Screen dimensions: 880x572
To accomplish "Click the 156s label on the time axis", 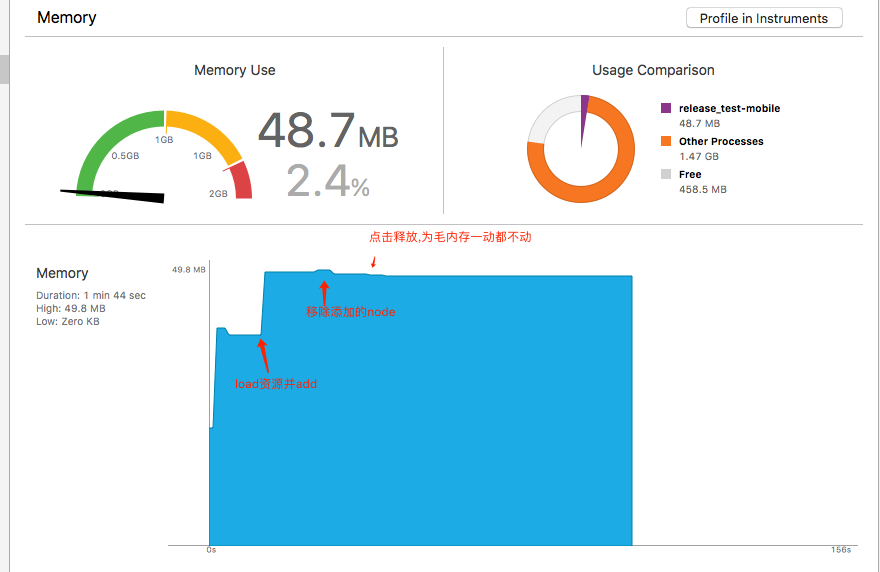I will [x=840, y=550].
